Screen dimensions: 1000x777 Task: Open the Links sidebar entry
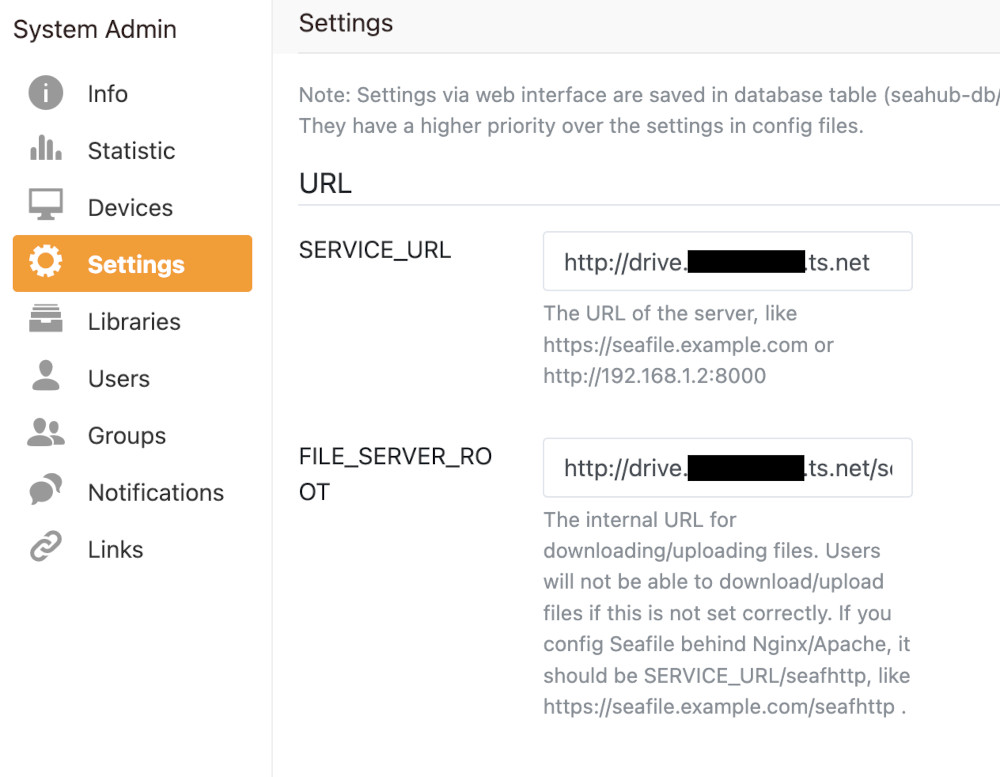[x=115, y=550]
